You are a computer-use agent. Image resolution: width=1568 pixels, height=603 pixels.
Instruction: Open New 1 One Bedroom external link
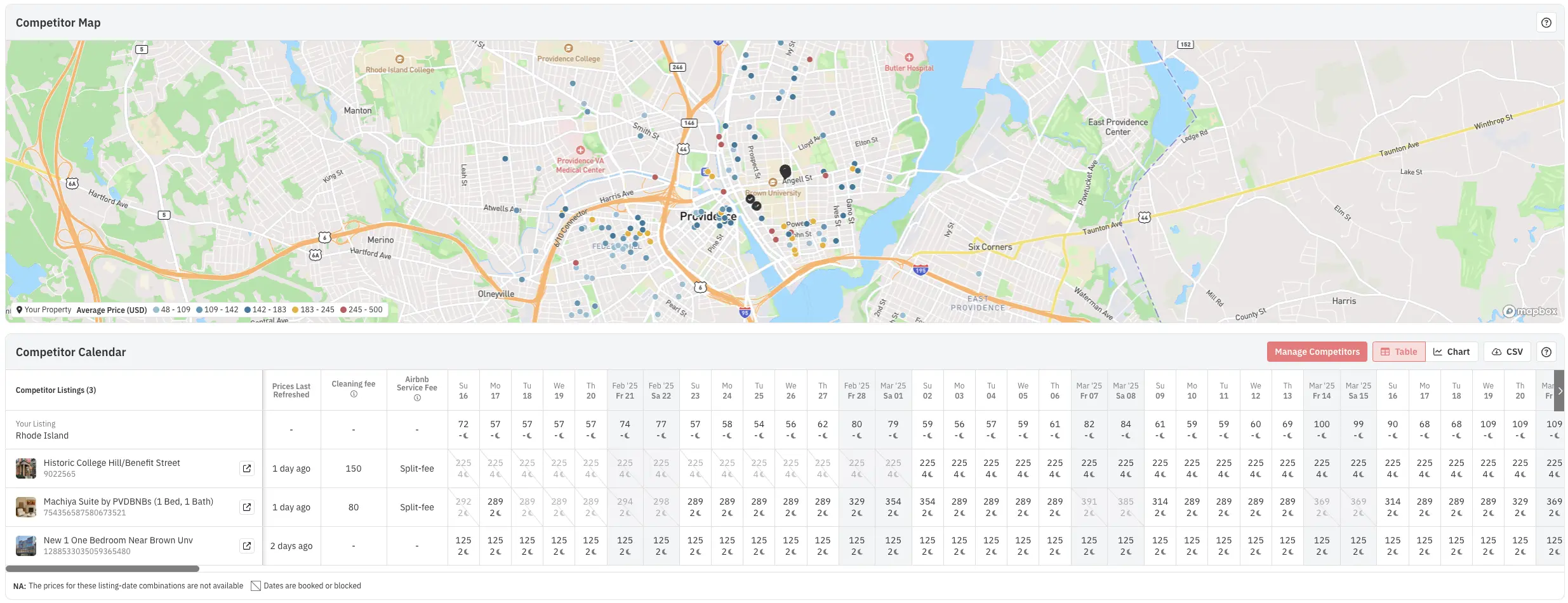(x=247, y=546)
